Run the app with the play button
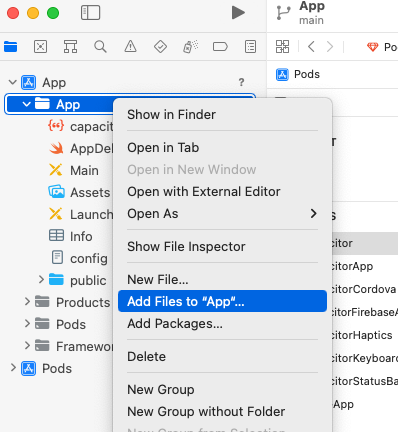Image resolution: width=398 pixels, height=432 pixels. [x=238, y=13]
